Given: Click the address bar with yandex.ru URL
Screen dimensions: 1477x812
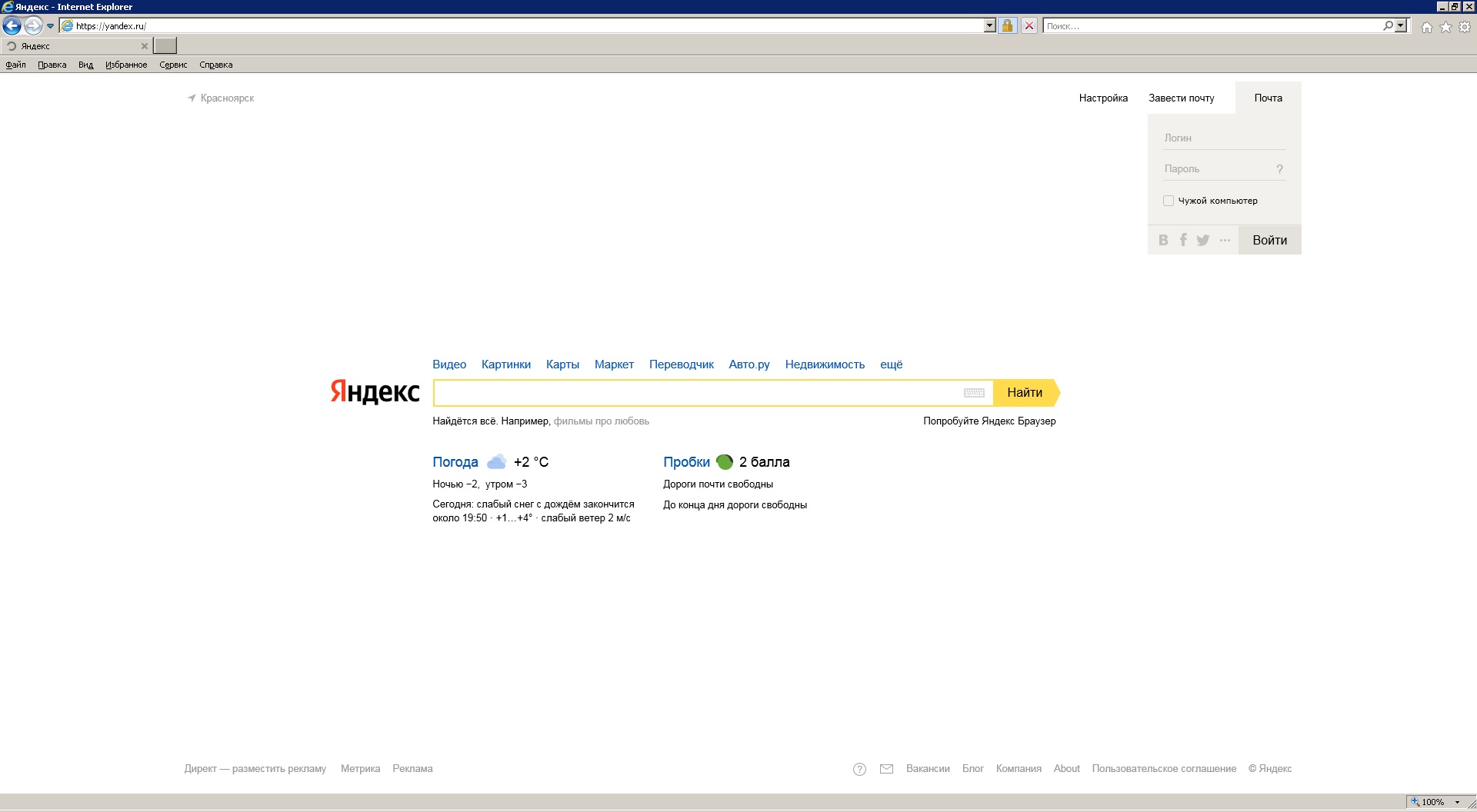Looking at the screenshot, I should tap(522, 26).
